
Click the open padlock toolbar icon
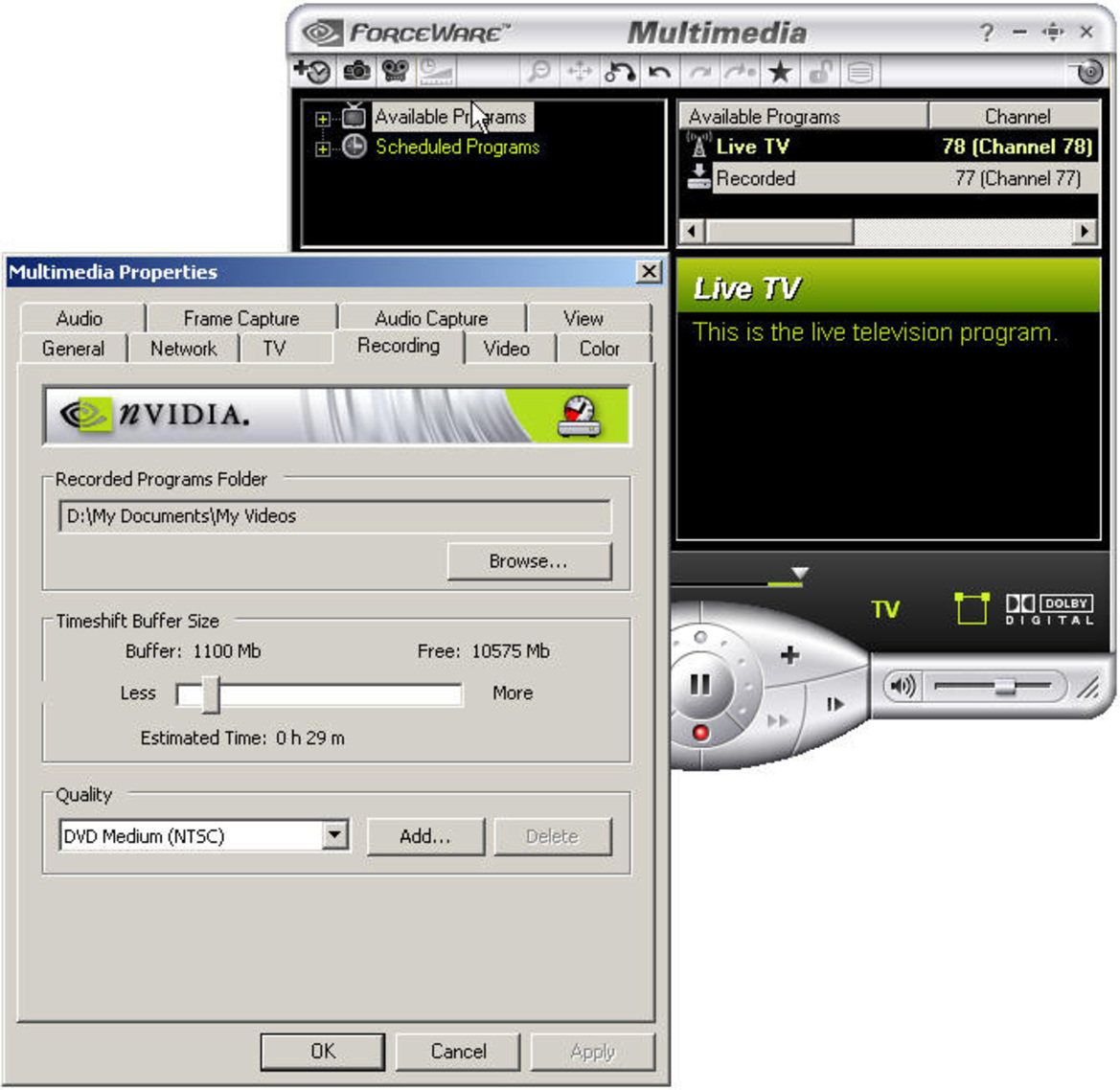point(820,72)
